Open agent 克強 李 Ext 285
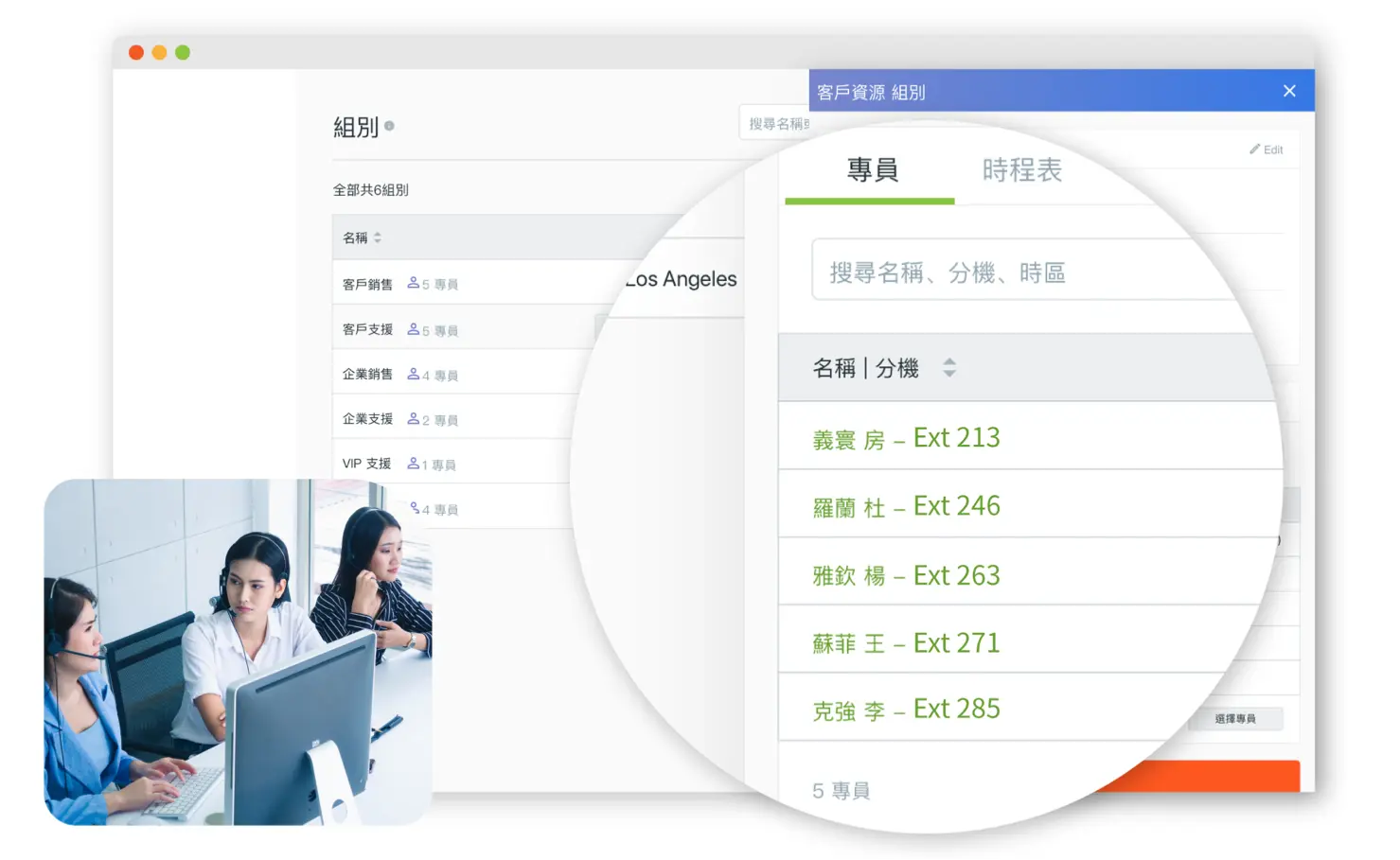 tap(906, 710)
